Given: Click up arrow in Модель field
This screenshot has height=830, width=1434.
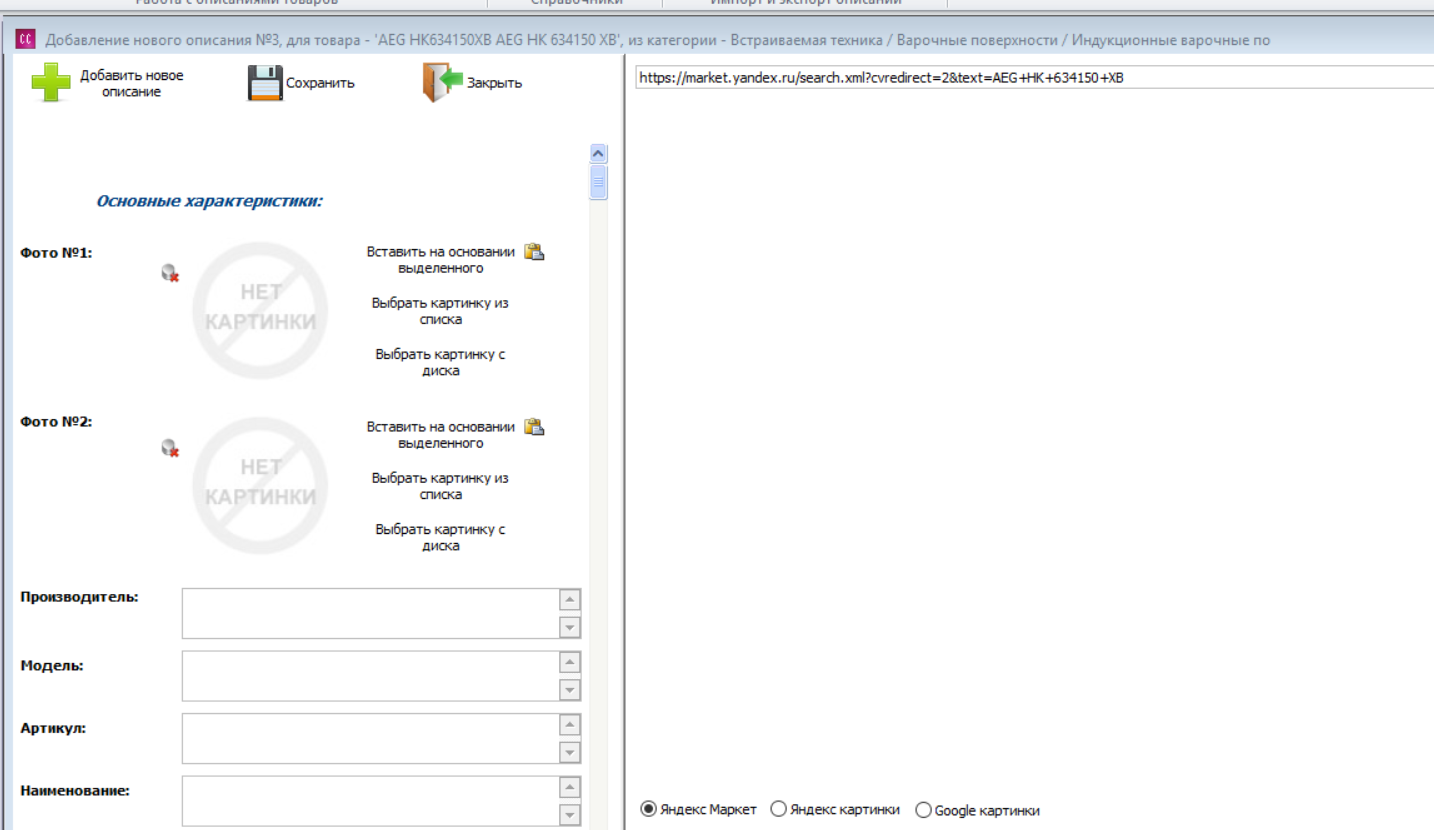Looking at the screenshot, I should point(569,664).
